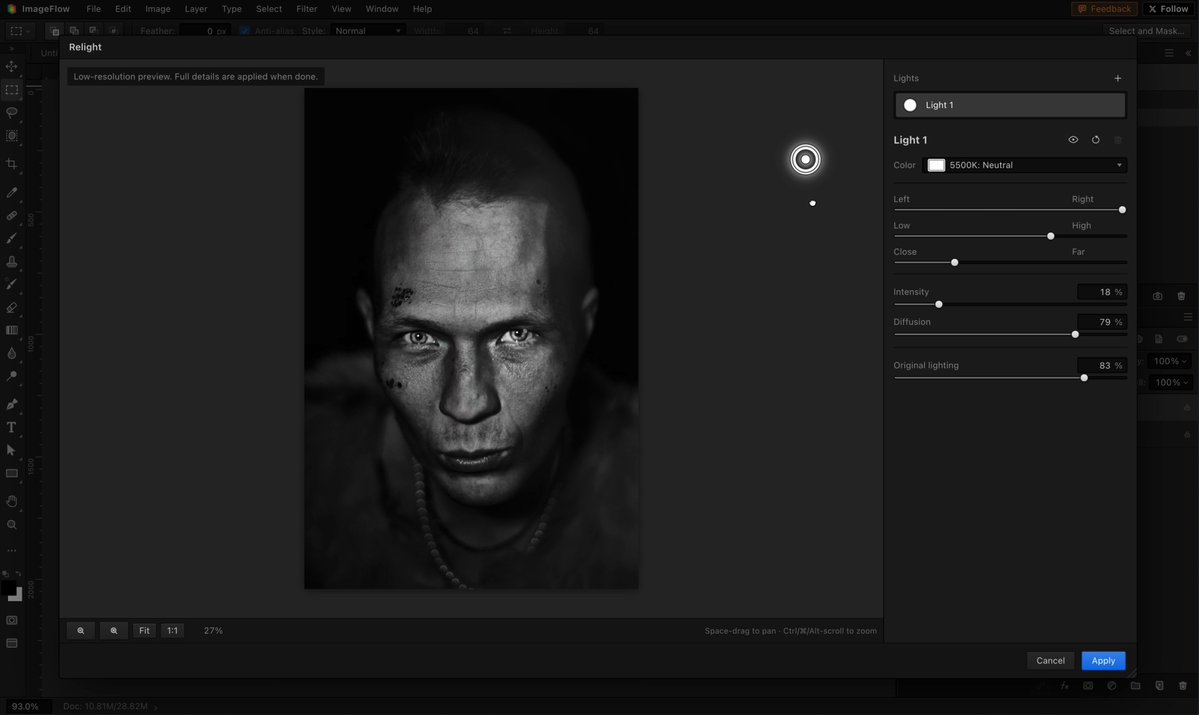Click Select and Mask button

coord(1146,31)
